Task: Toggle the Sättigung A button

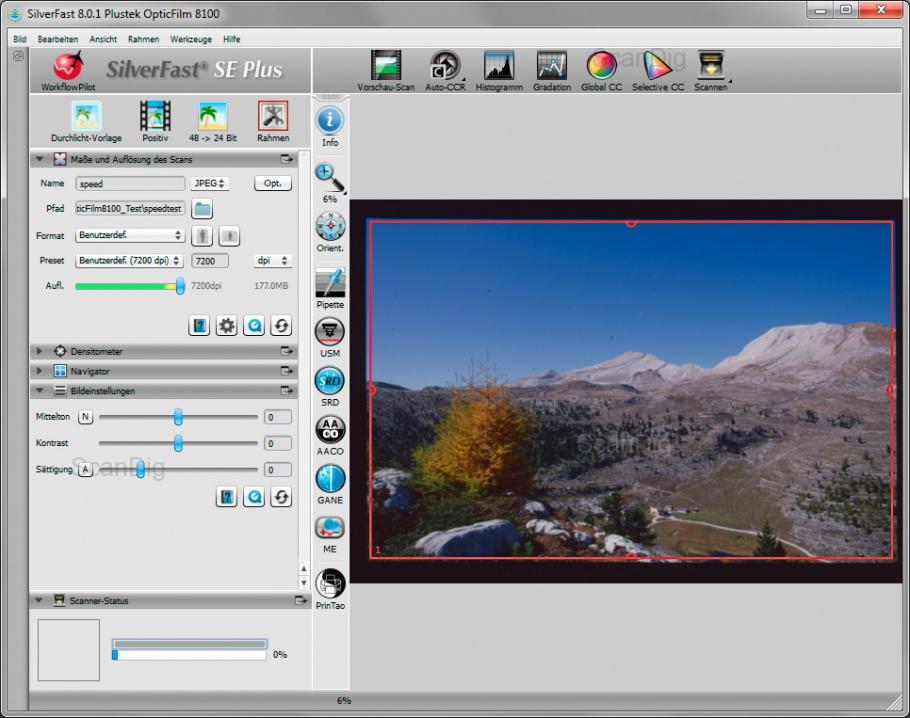Action: pos(85,469)
